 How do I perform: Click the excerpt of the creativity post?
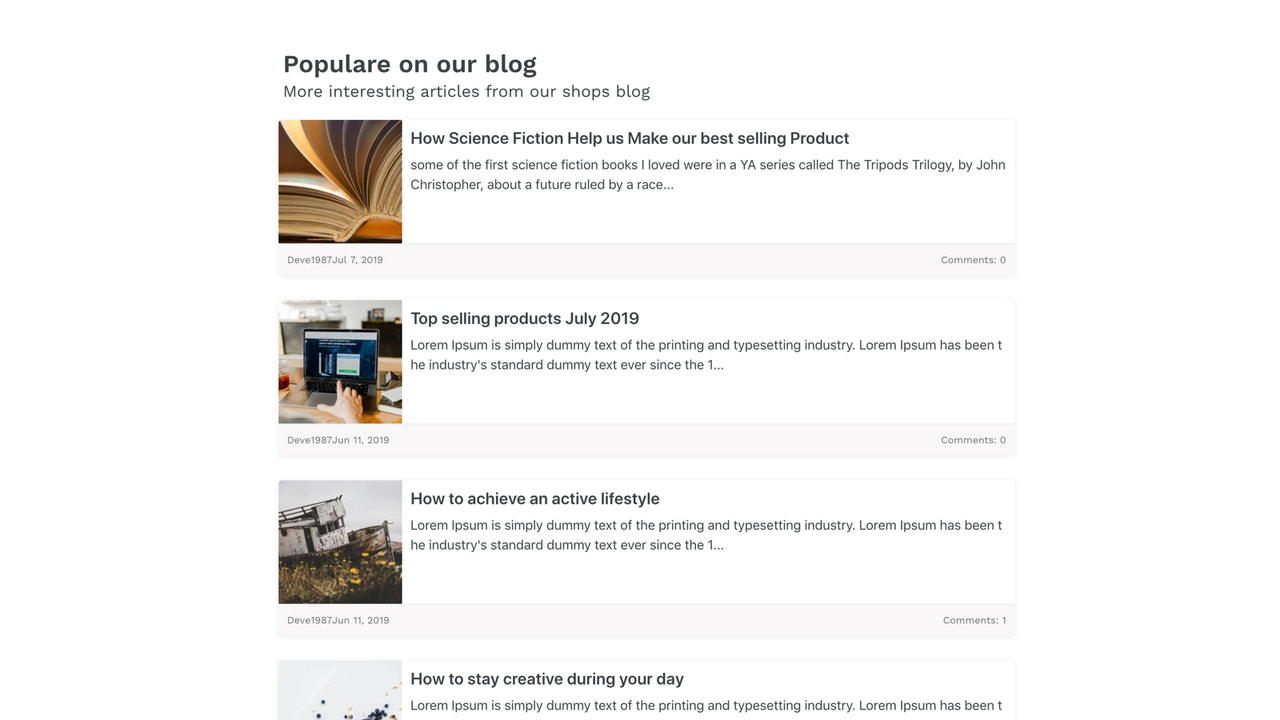click(707, 705)
